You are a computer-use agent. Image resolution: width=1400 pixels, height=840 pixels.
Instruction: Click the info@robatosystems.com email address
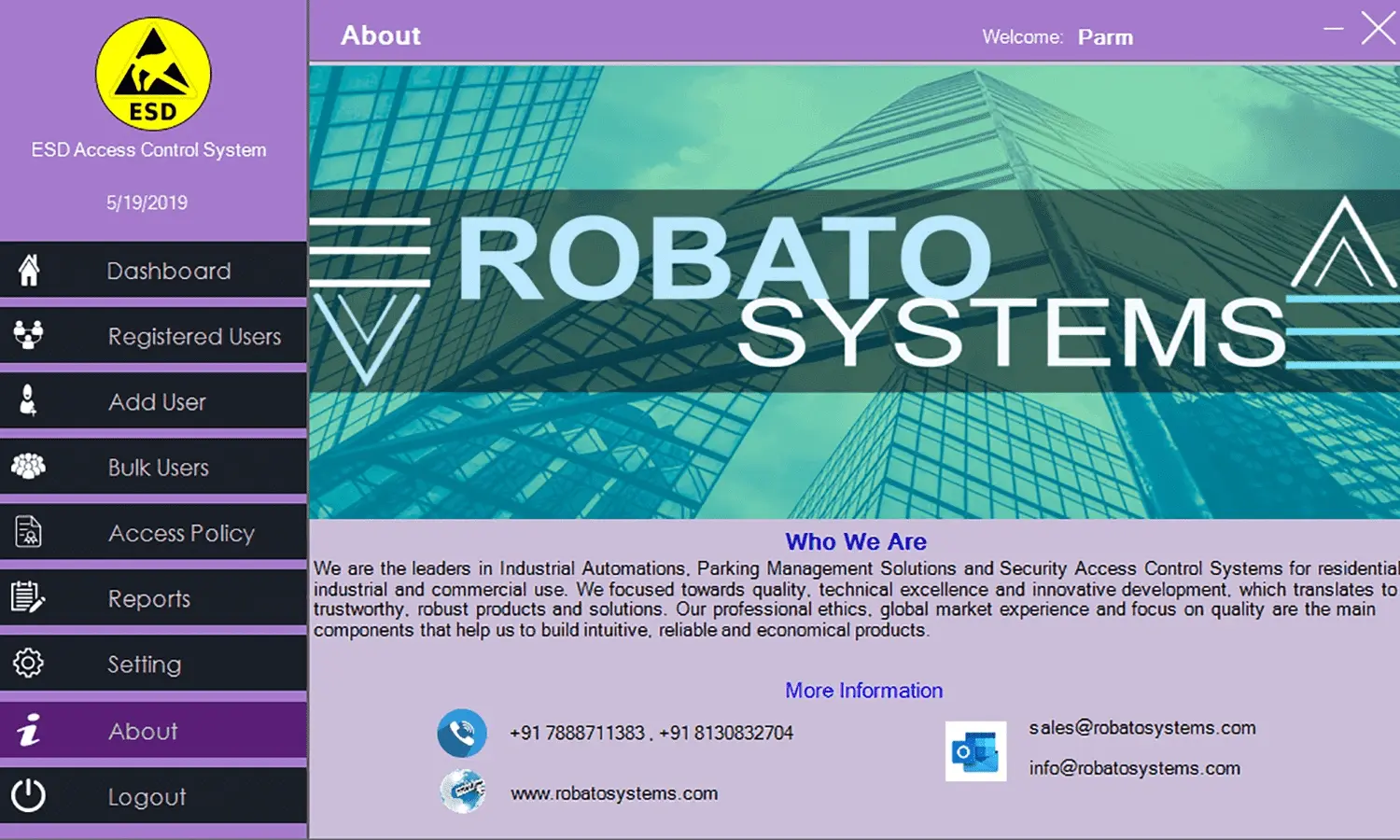click(1134, 768)
